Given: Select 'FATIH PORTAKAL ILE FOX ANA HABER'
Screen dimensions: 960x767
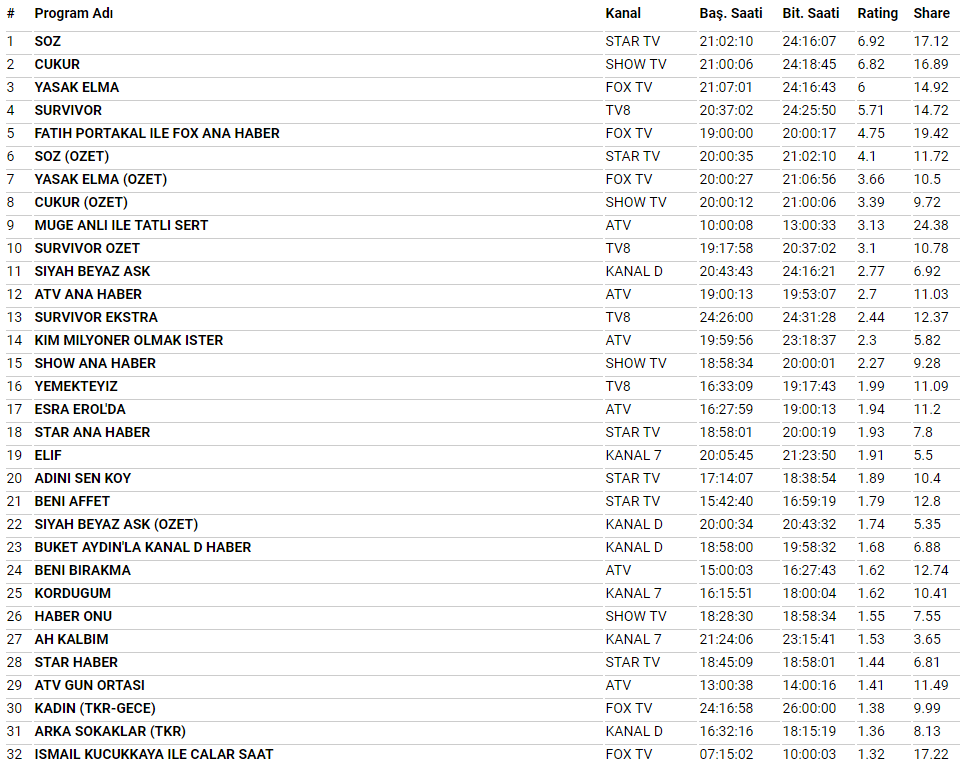Looking at the screenshot, I should pos(157,133).
